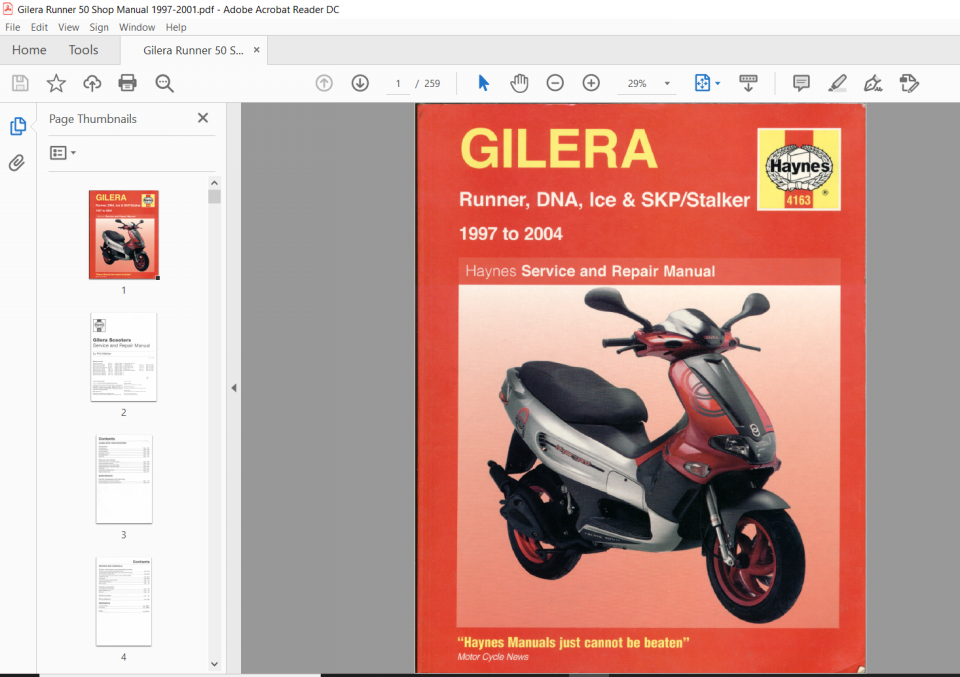Image resolution: width=960 pixels, height=677 pixels.
Task: Select the Hand pan tool
Action: [x=519, y=83]
